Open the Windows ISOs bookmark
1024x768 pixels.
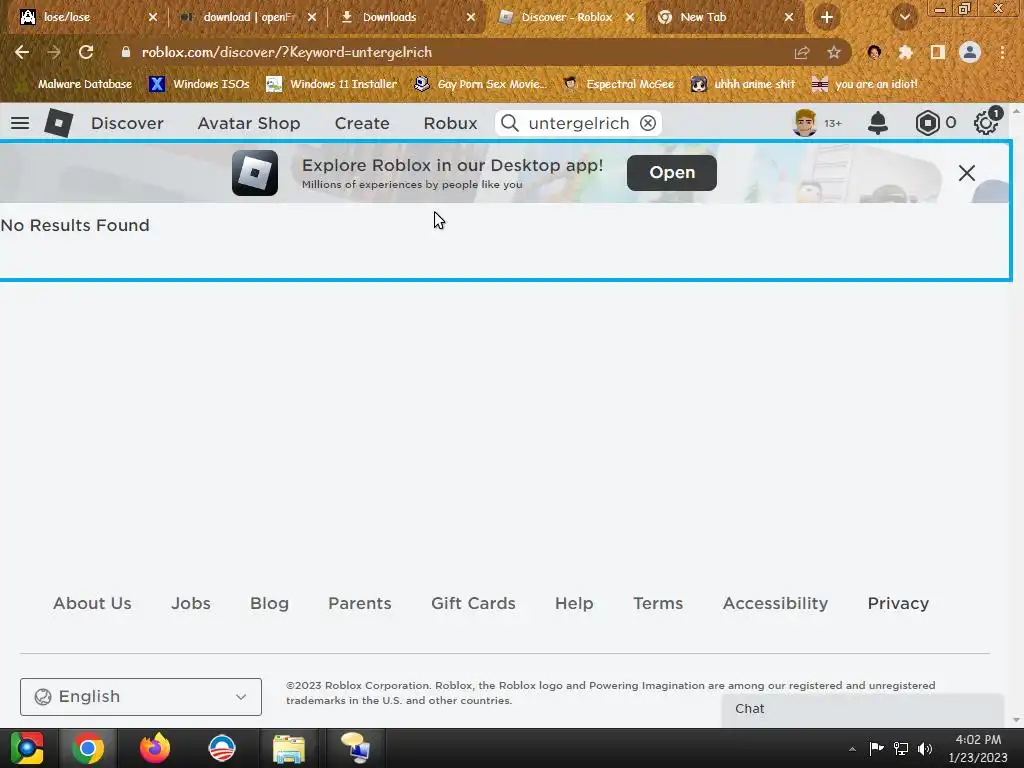pyautogui.click(x=199, y=84)
